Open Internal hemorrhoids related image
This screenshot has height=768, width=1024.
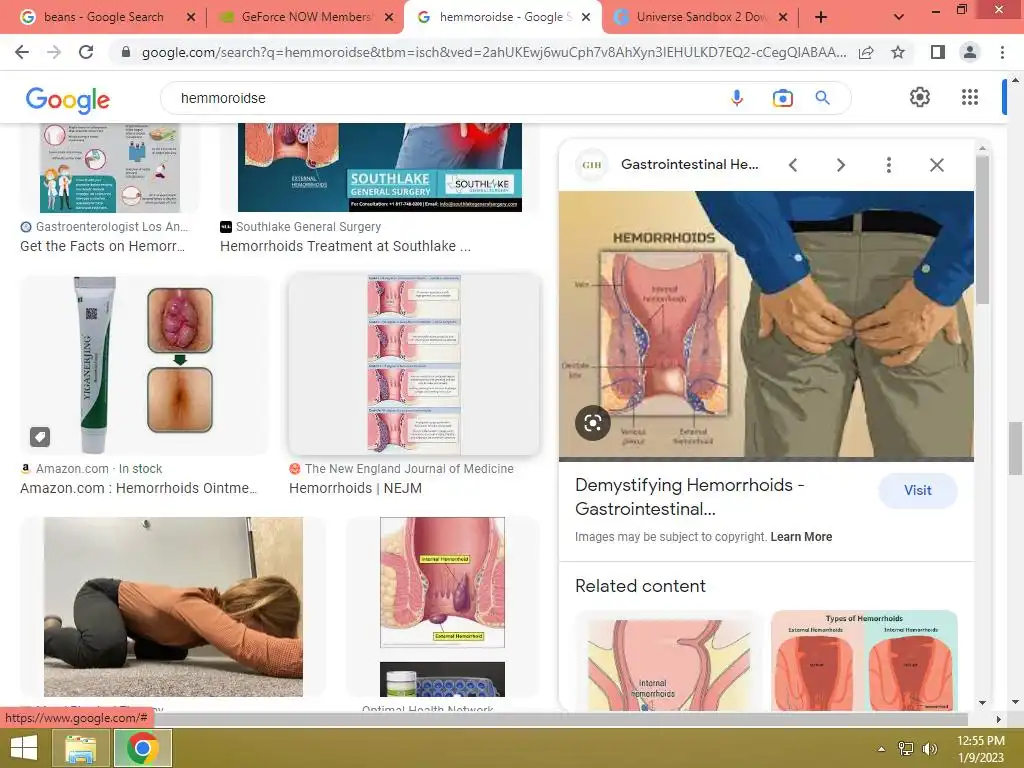[669, 661]
